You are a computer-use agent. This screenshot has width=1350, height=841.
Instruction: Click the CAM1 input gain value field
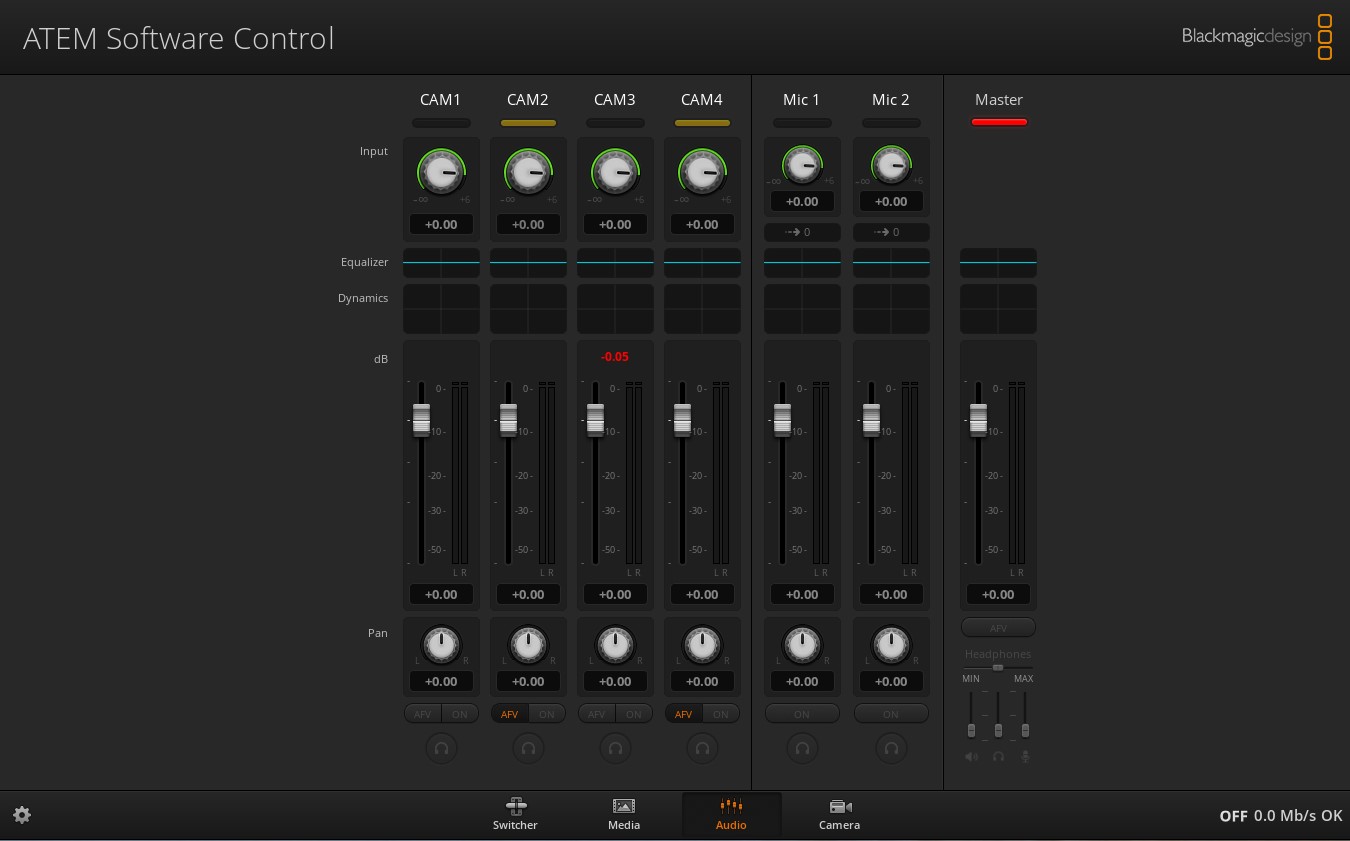[441, 225]
